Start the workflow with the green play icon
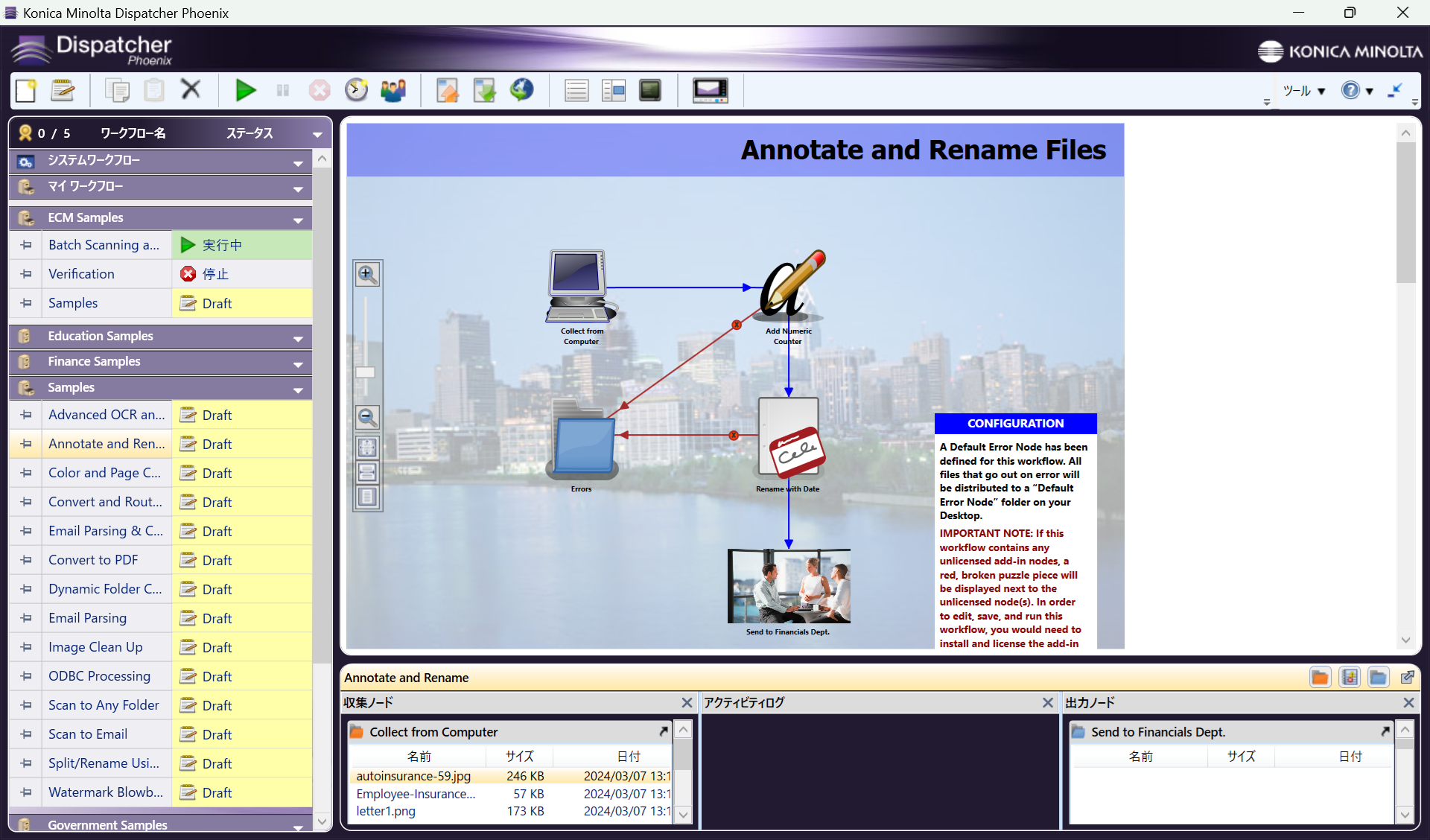Screen dimensions: 1430x840 245,90
